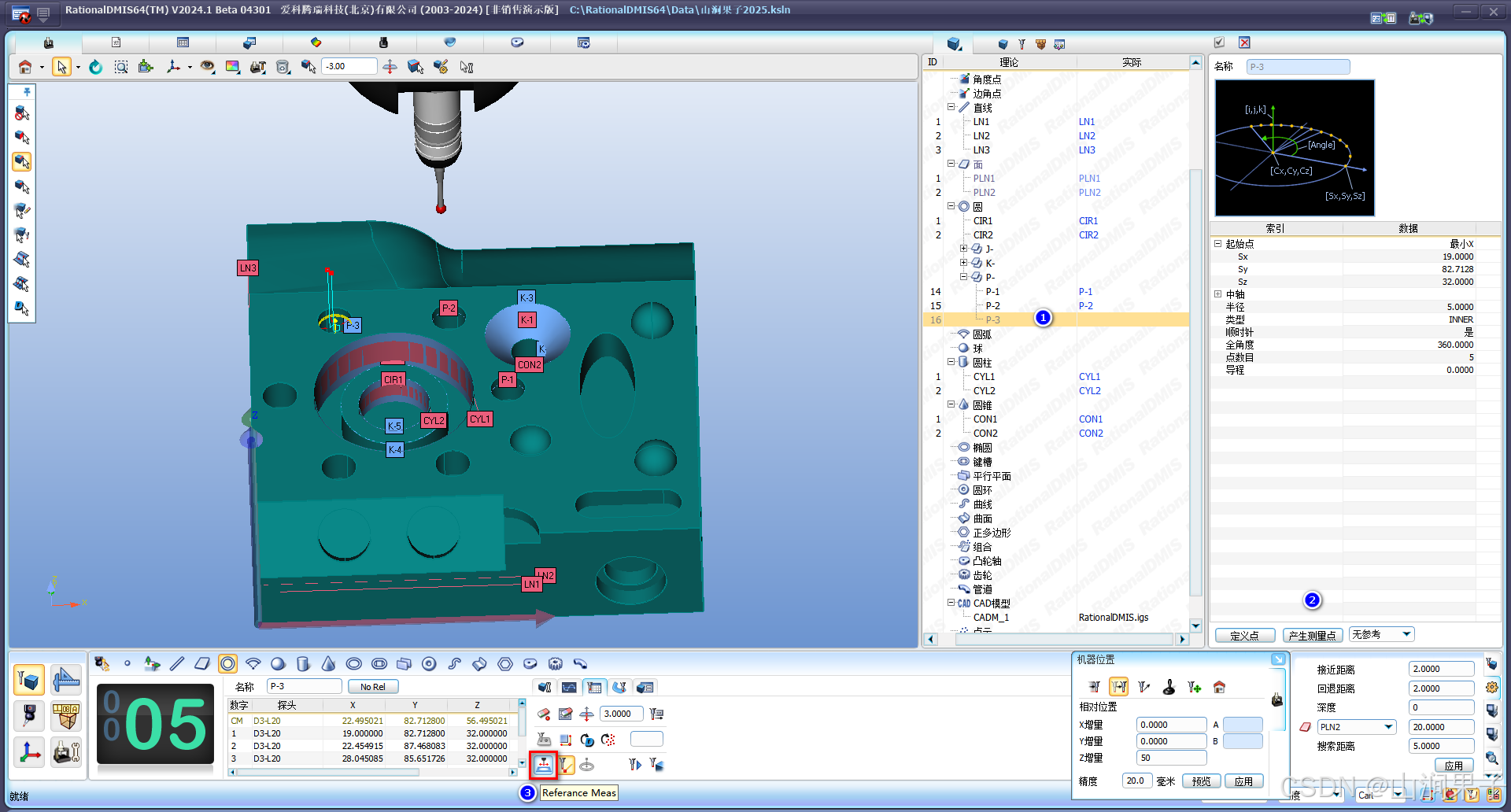
Task: Click the 接近距离 input field
Action: (x=1441, y=669)
